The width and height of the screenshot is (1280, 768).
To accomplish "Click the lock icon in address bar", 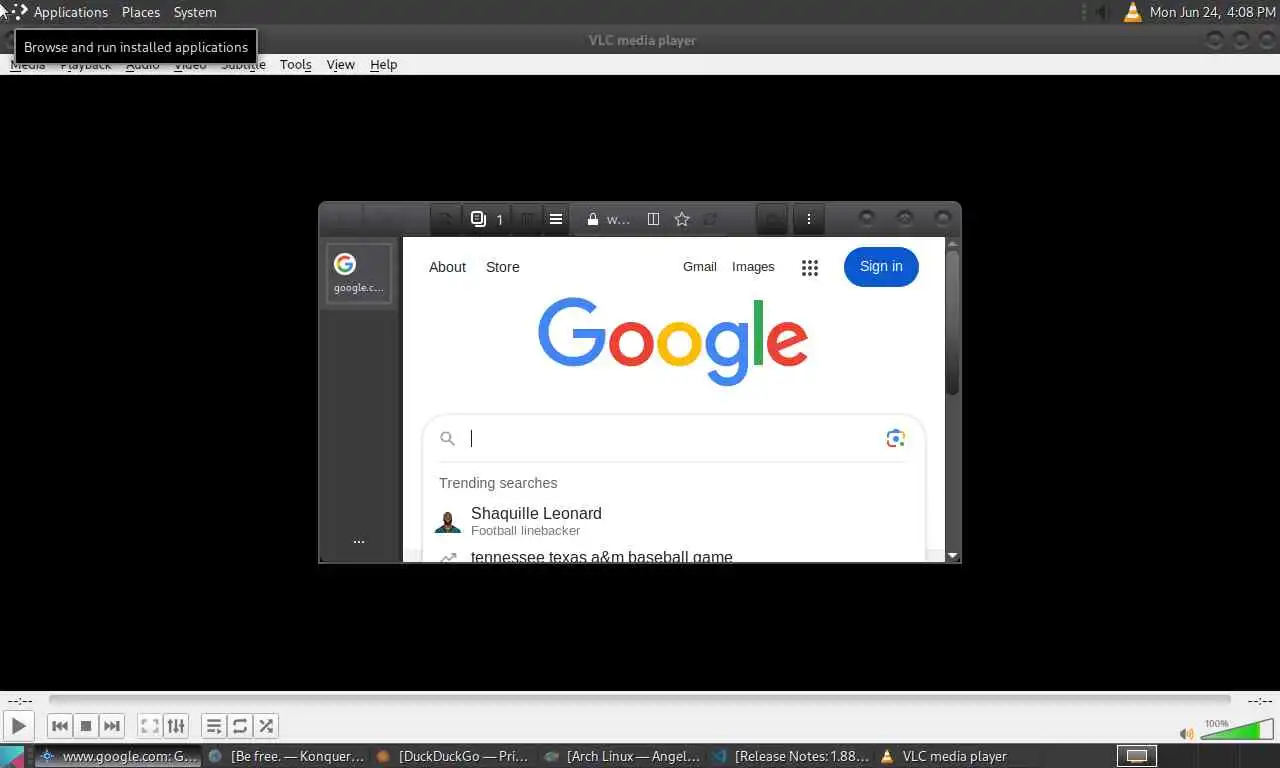I will pos(593,219).
